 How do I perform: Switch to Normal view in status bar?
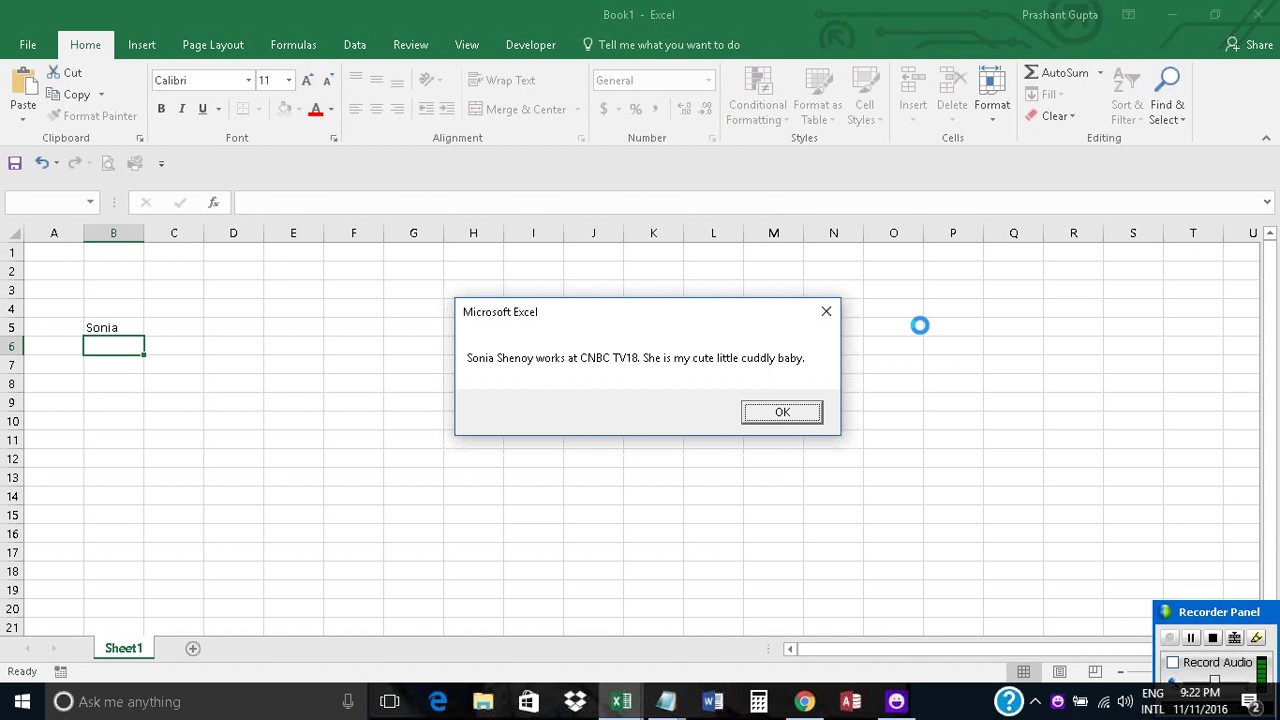[x=1023, y=672]
